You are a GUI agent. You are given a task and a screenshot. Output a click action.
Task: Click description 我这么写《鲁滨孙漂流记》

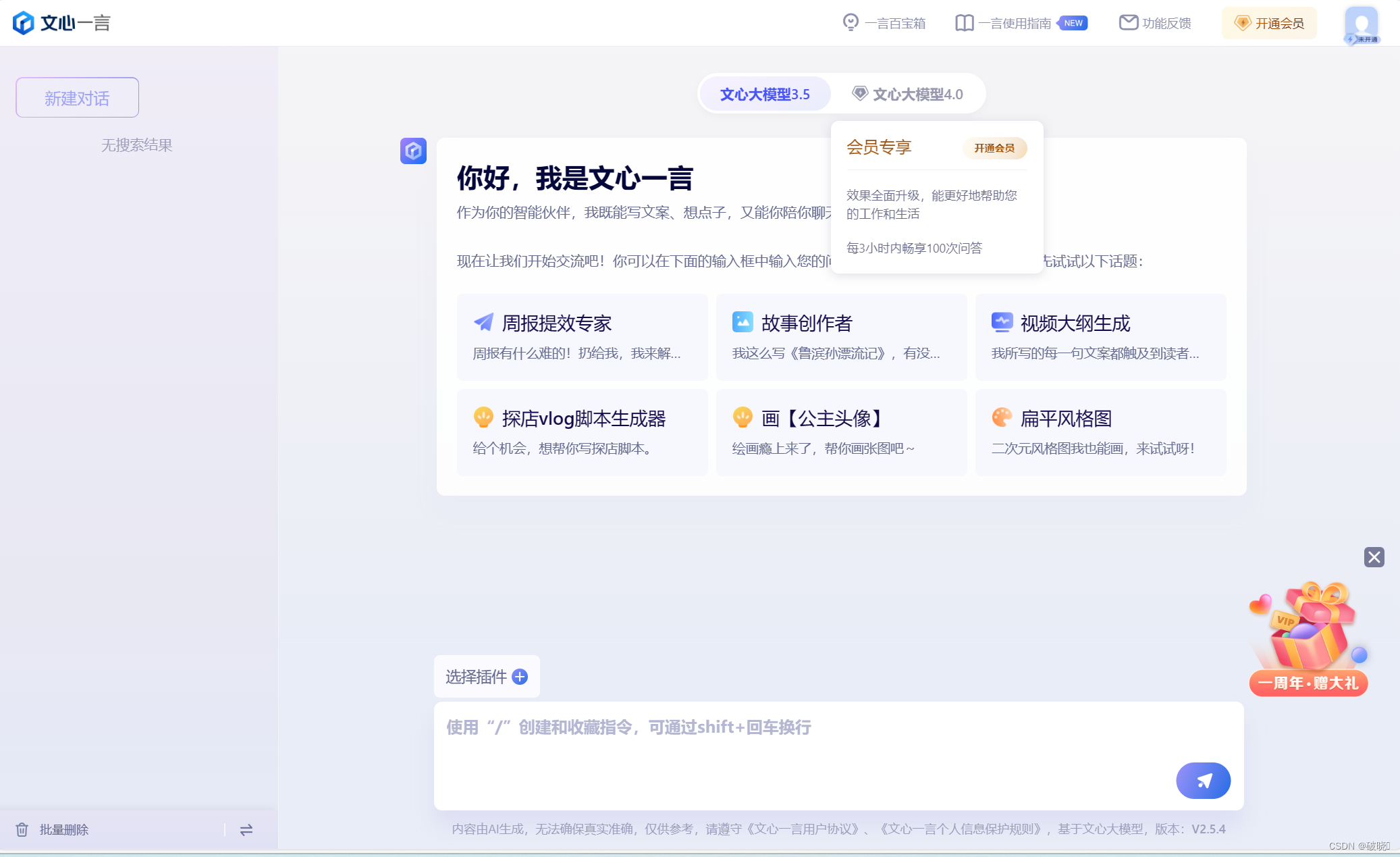[x=836, y=353]
